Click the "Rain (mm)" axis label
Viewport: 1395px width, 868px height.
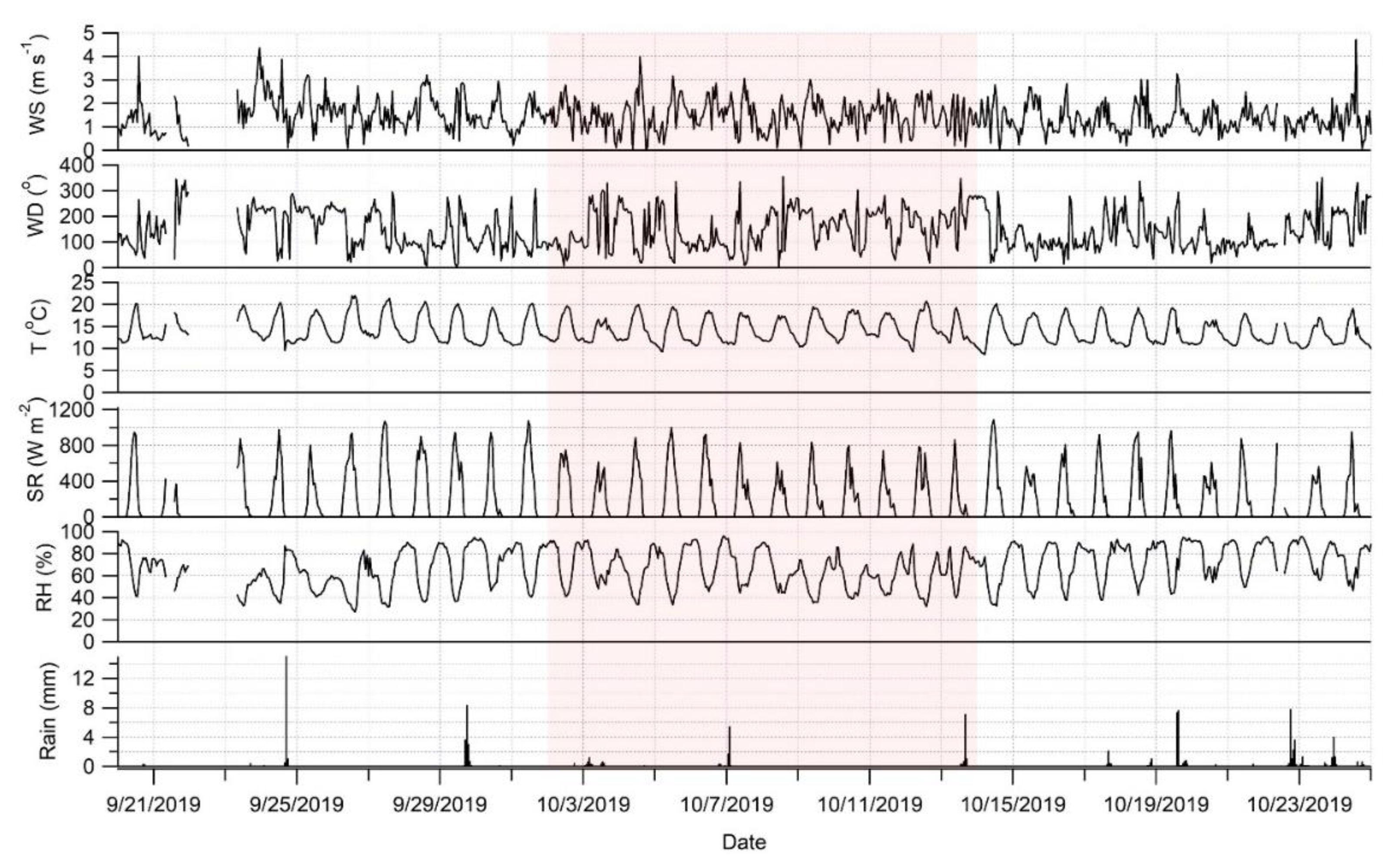[48, 712]
